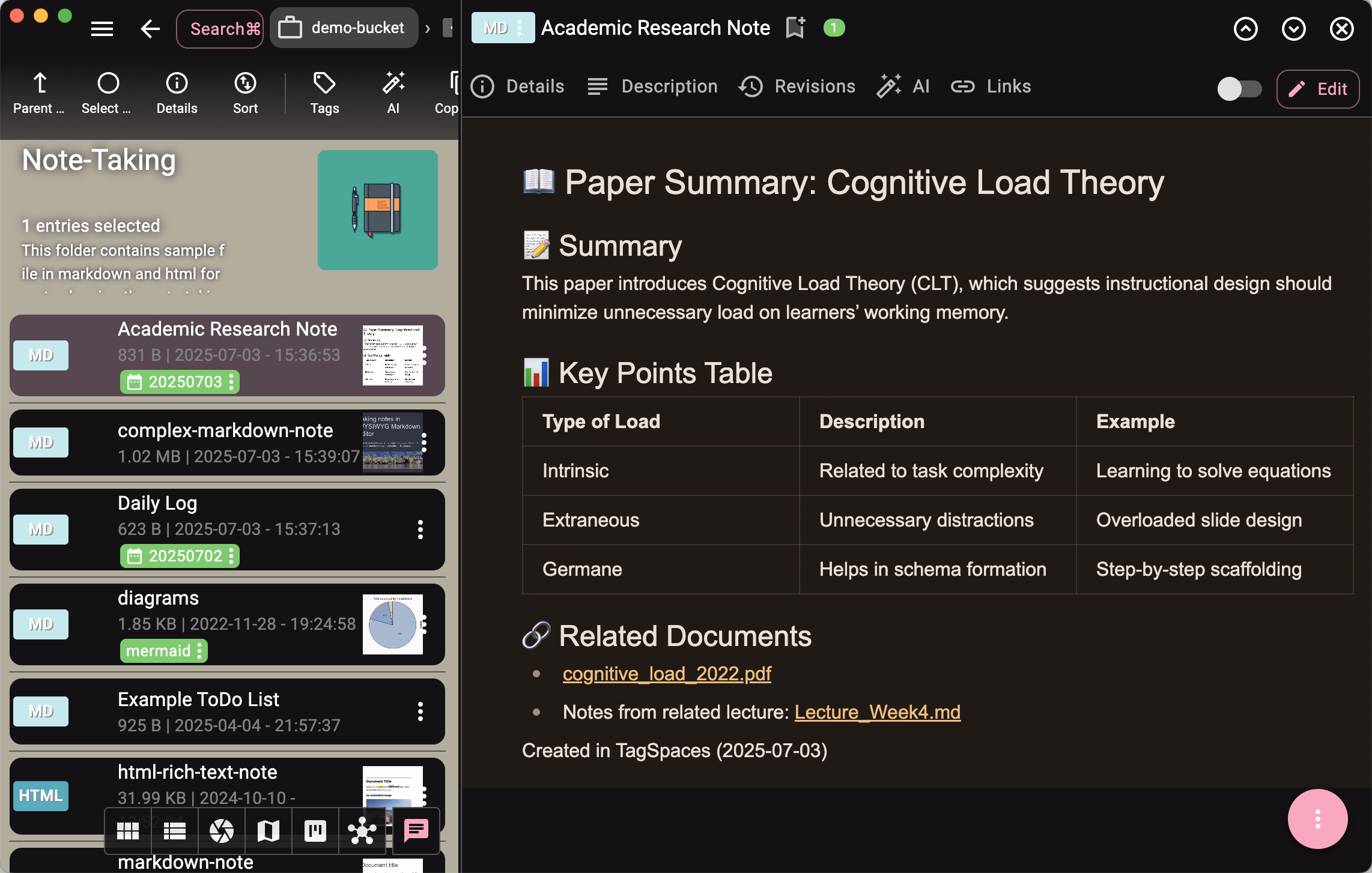The width and height of the screenshot is (1372, 873).
Task: Switch to List perspective
Action: point(175,831)
